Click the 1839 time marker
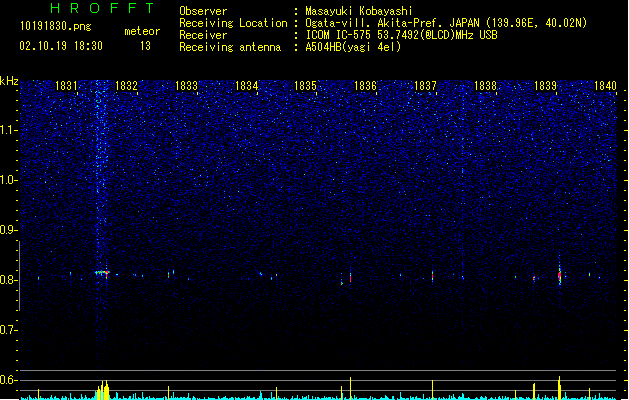The height and width of the screenshot is (400, 629). [x=546, y=86]
